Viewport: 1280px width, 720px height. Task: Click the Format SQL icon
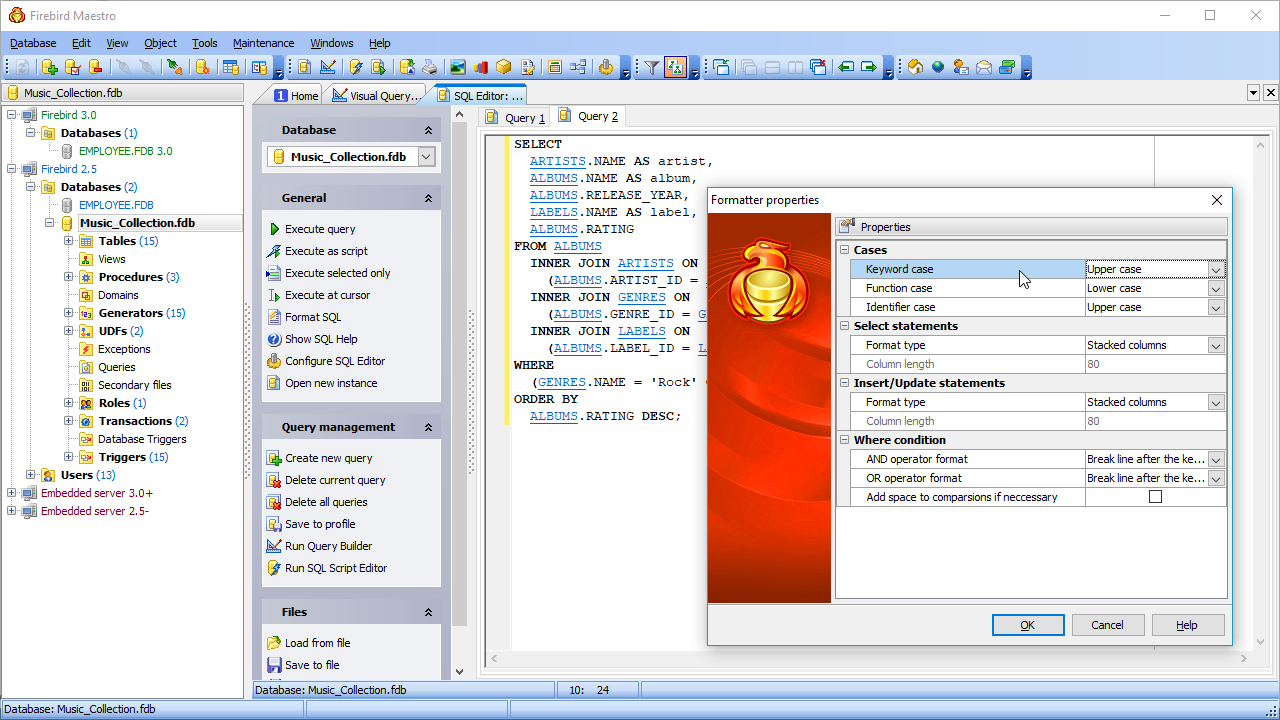point(274,317)
